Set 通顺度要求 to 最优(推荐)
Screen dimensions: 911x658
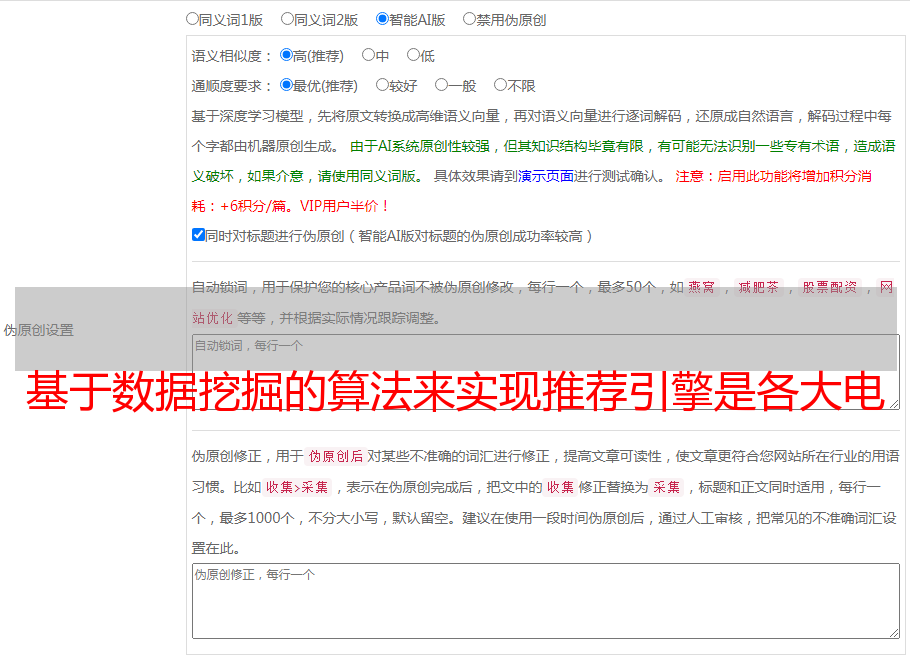point(286,85)
